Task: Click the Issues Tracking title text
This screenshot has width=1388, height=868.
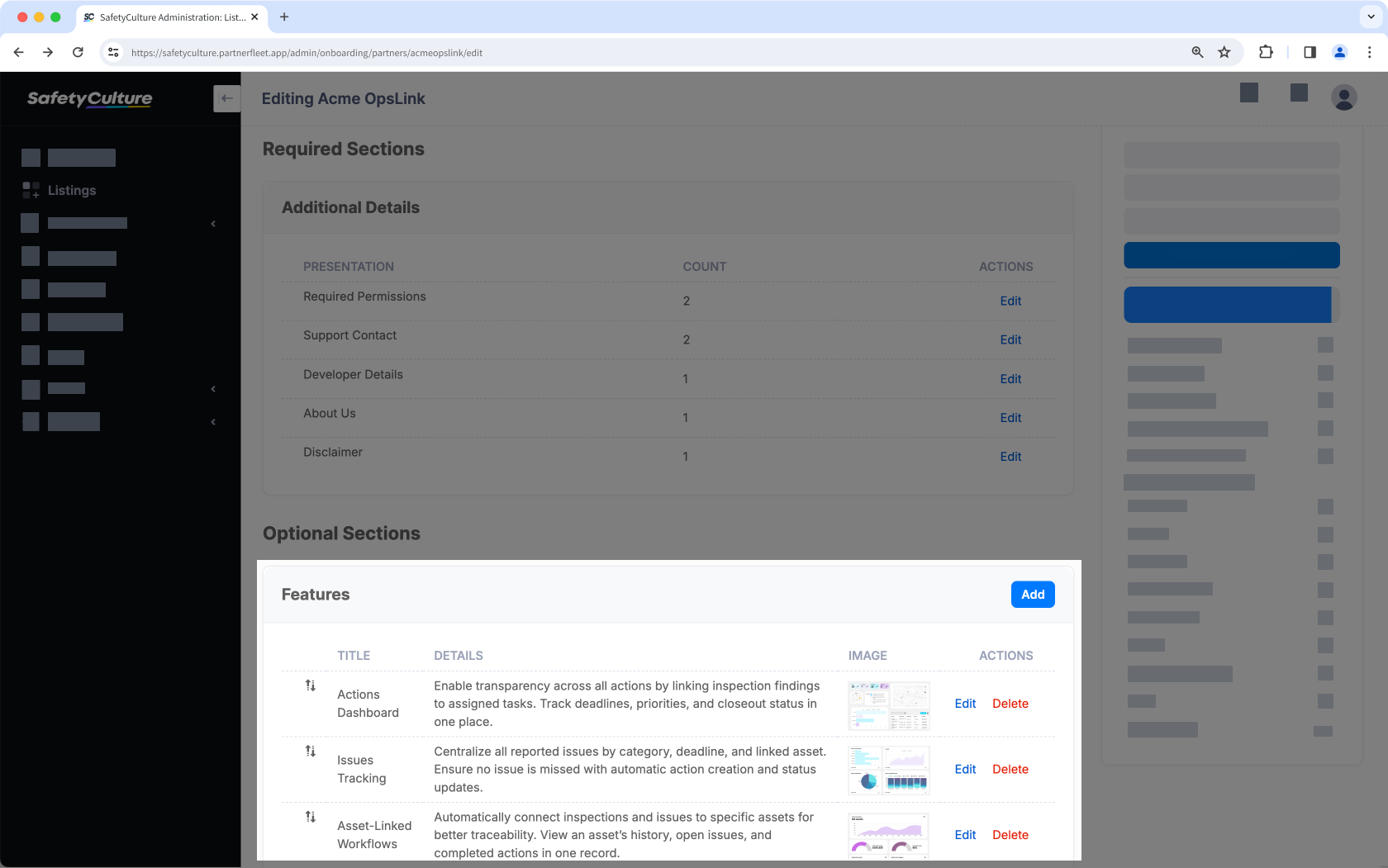Action: tap(361, 769)
